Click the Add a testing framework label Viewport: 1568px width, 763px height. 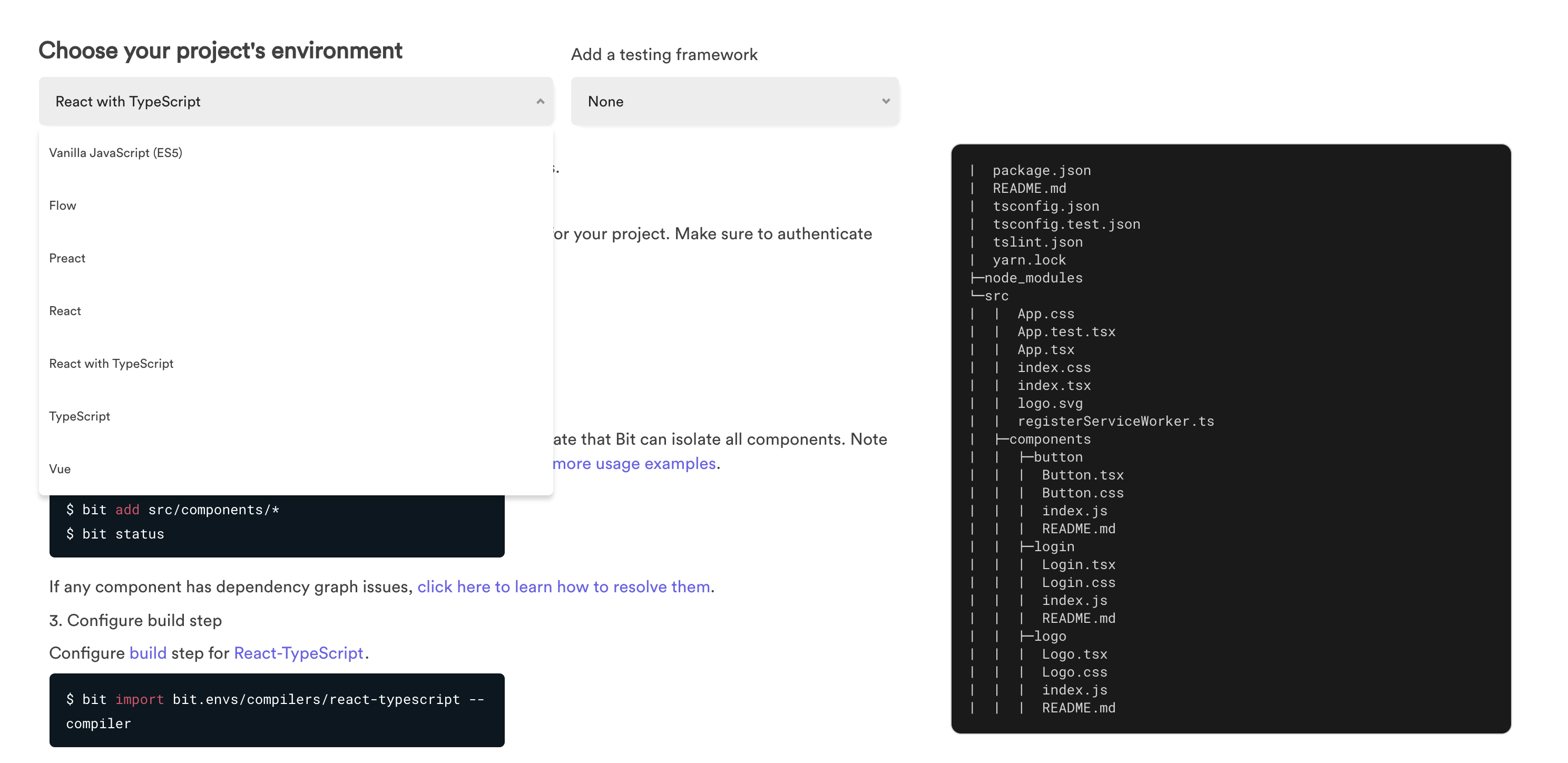tap(664, 55)
